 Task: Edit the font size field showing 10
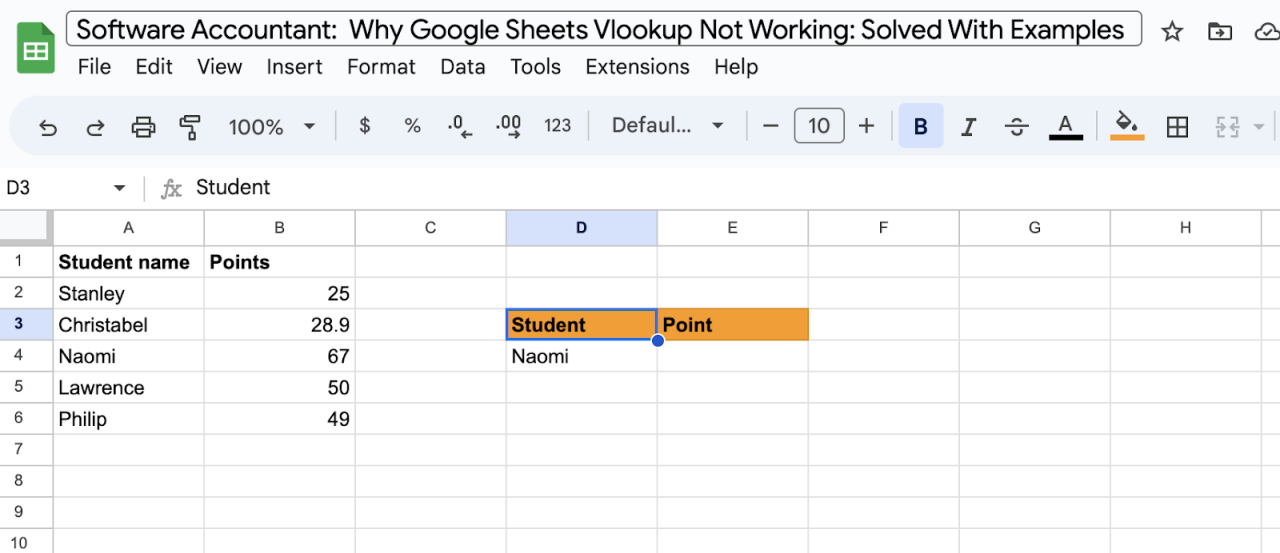click(x=819, y=126)
